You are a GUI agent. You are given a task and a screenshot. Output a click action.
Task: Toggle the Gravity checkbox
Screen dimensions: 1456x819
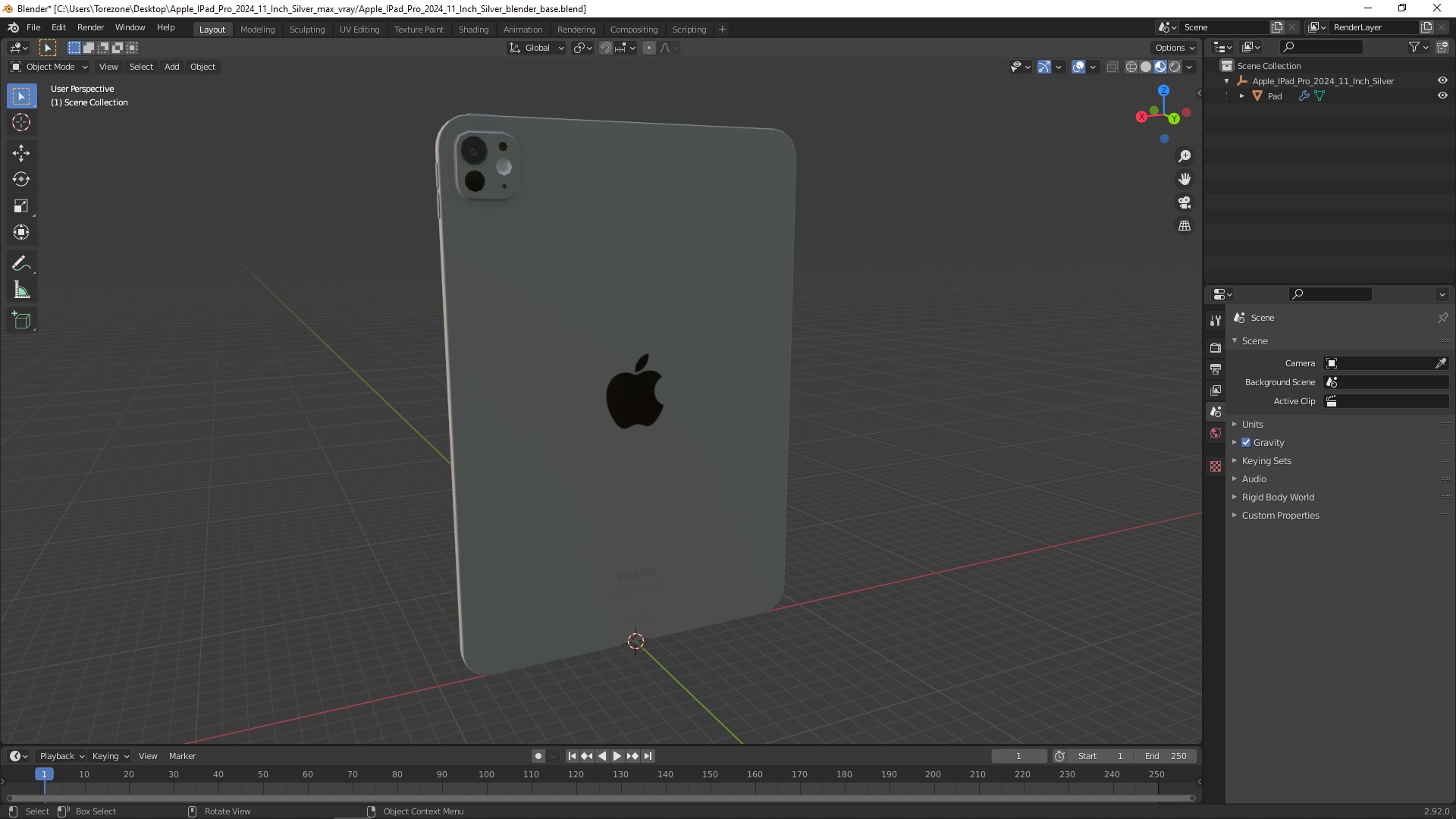click(x=1246, y=442)
